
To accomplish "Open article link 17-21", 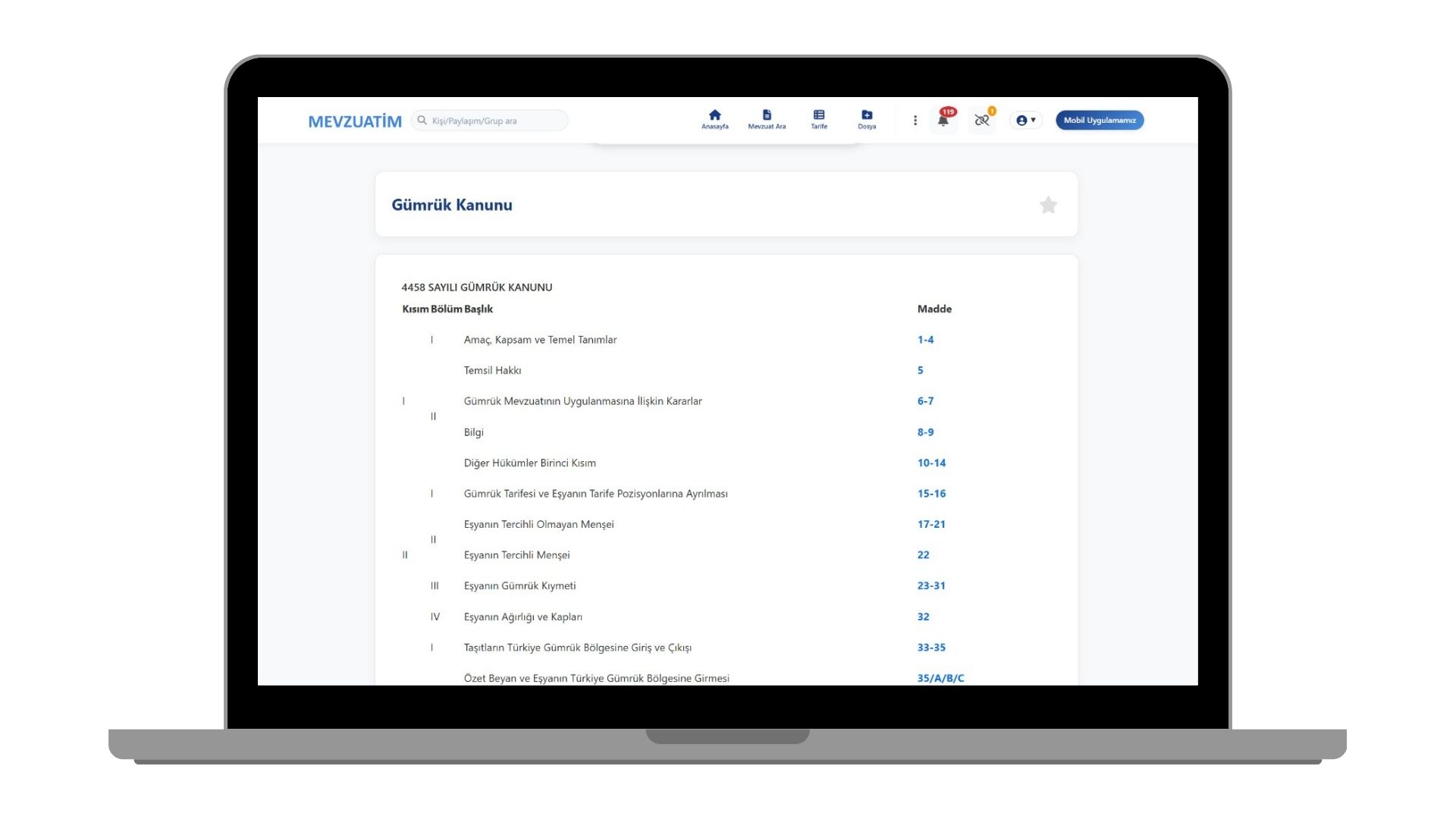I will pos(931,524).
